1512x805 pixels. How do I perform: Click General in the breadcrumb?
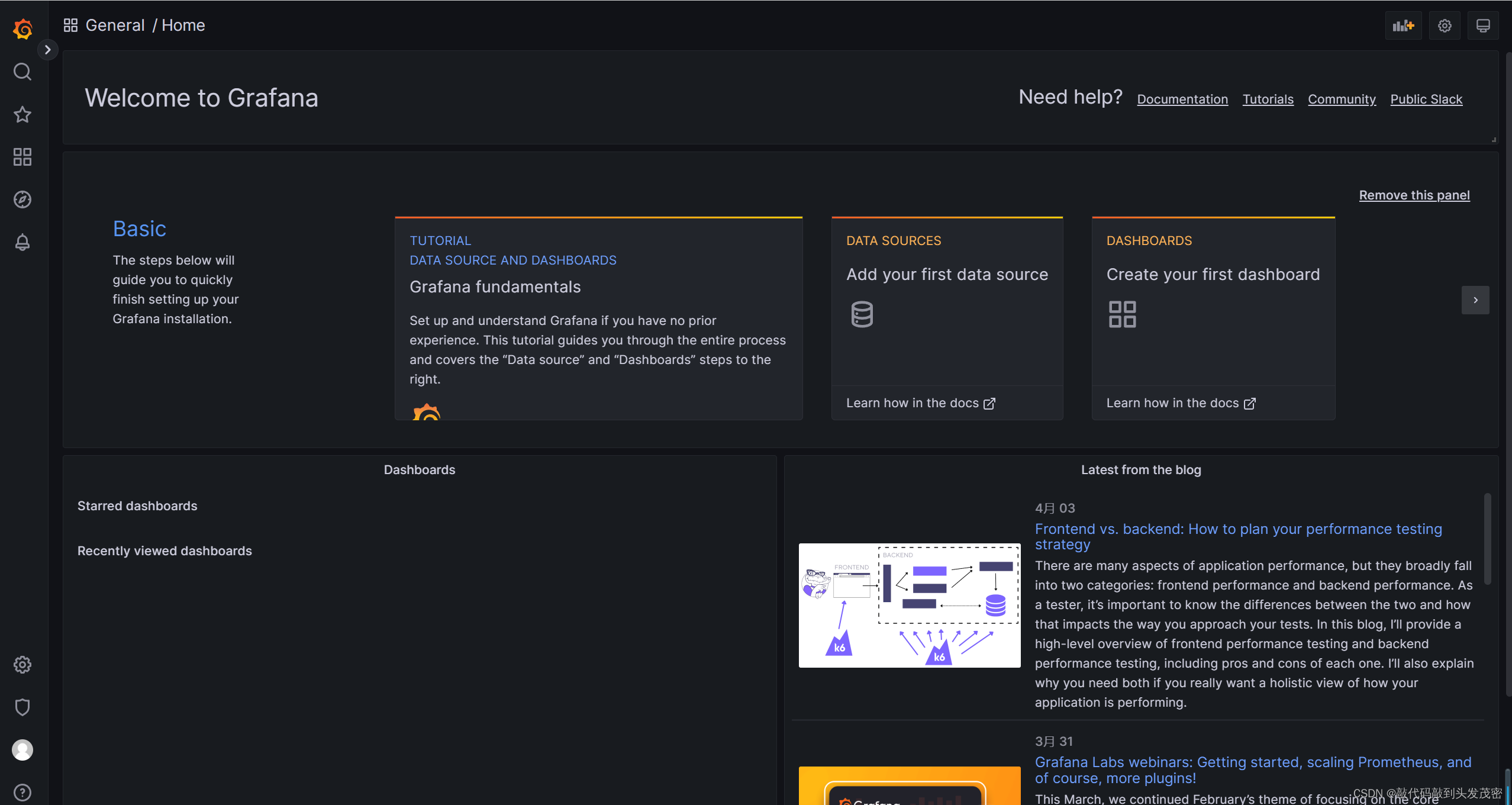(x=115, y=25)
